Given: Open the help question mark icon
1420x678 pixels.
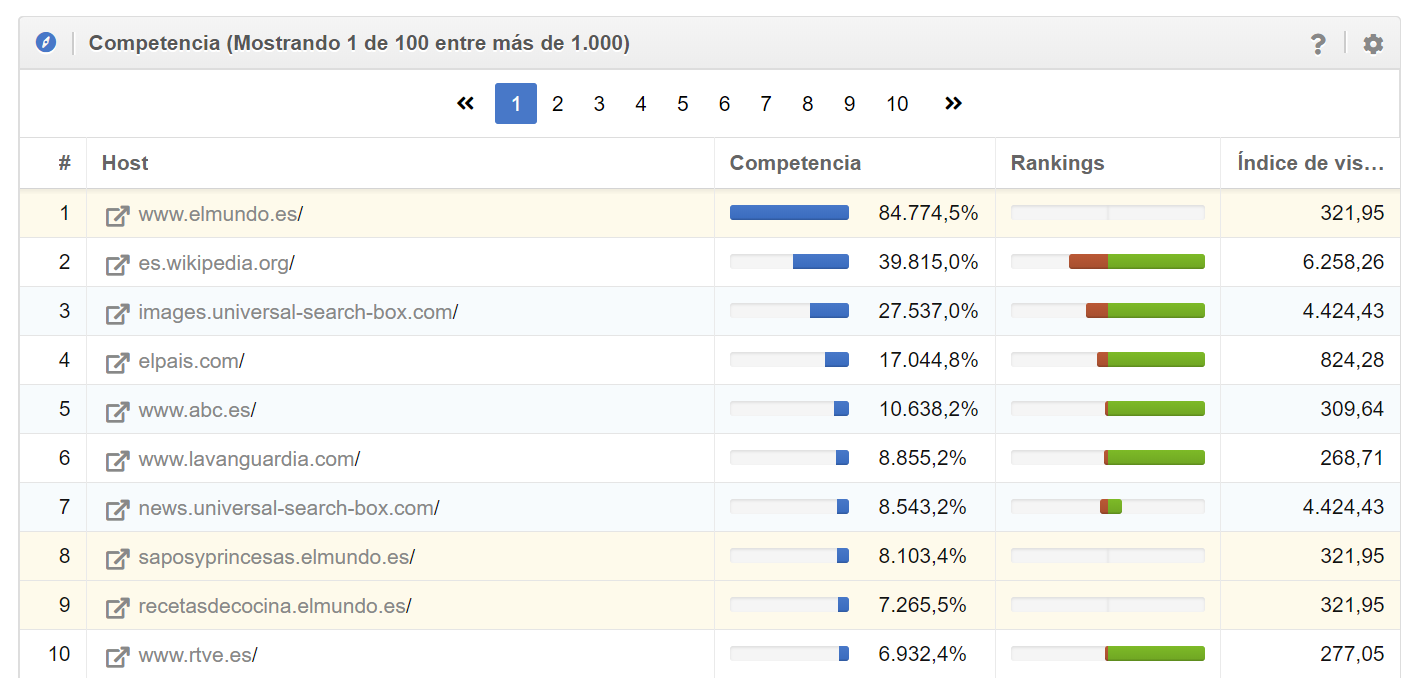Looking at the screenshot, I should pos(1318,44).
